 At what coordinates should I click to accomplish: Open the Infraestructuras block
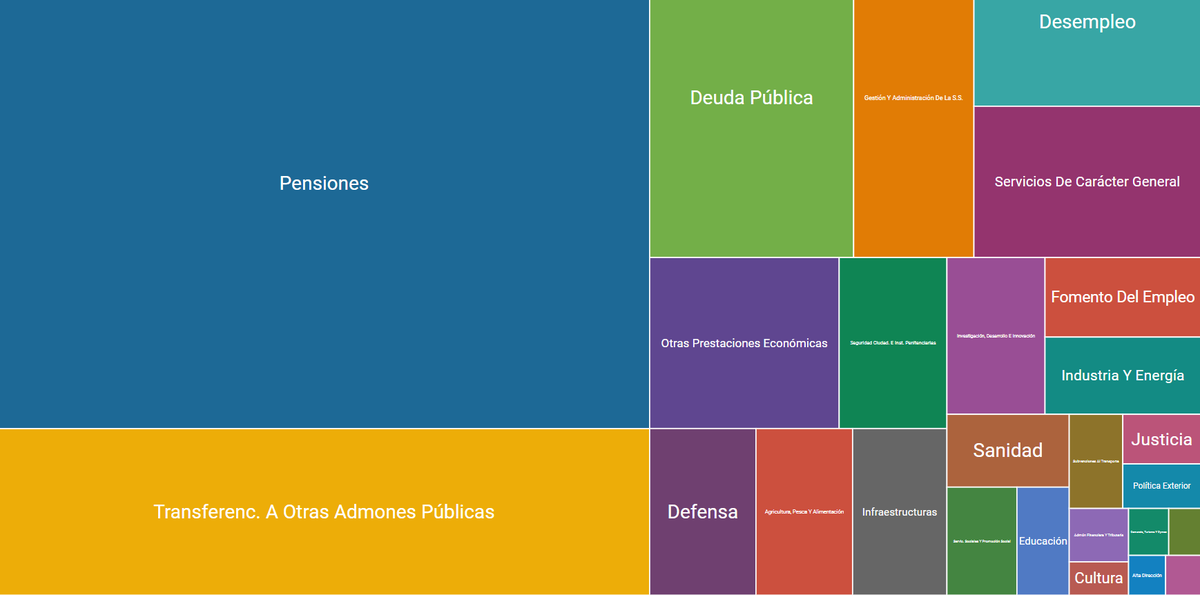899,512
